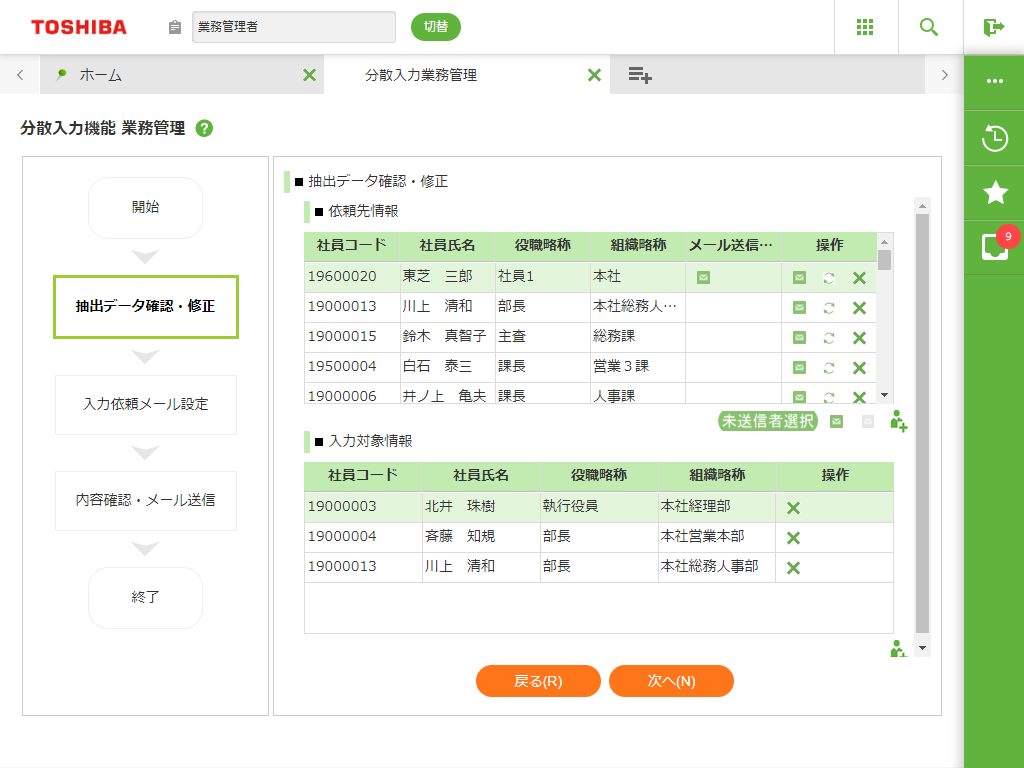
Task: Delete 鈴木 真智子 row with X icon
Action: coord(859,338)
